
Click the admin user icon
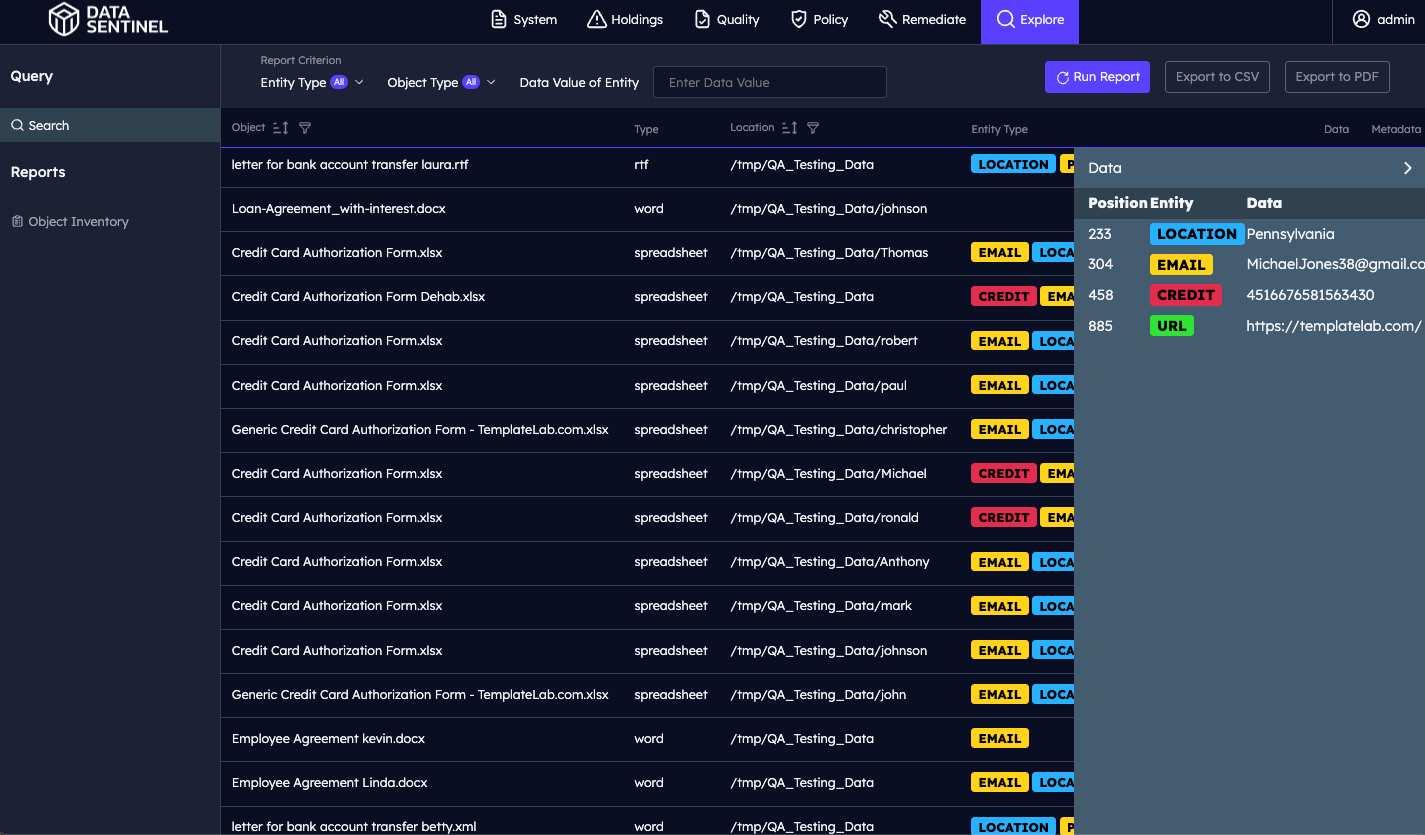pyautogui.click(x=1361, y=20)
